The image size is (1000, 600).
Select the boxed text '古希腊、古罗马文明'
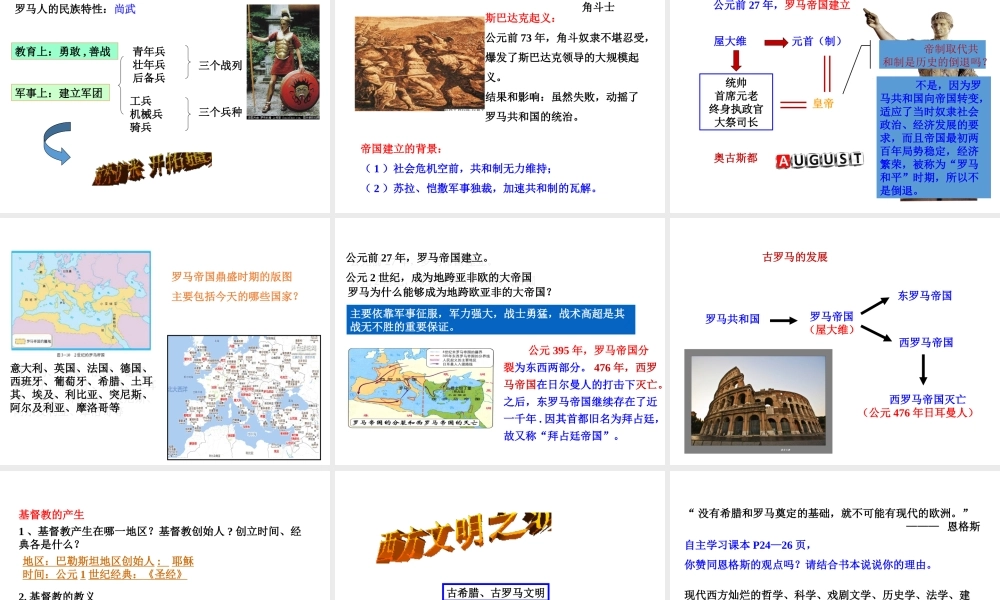pos(496,592)
